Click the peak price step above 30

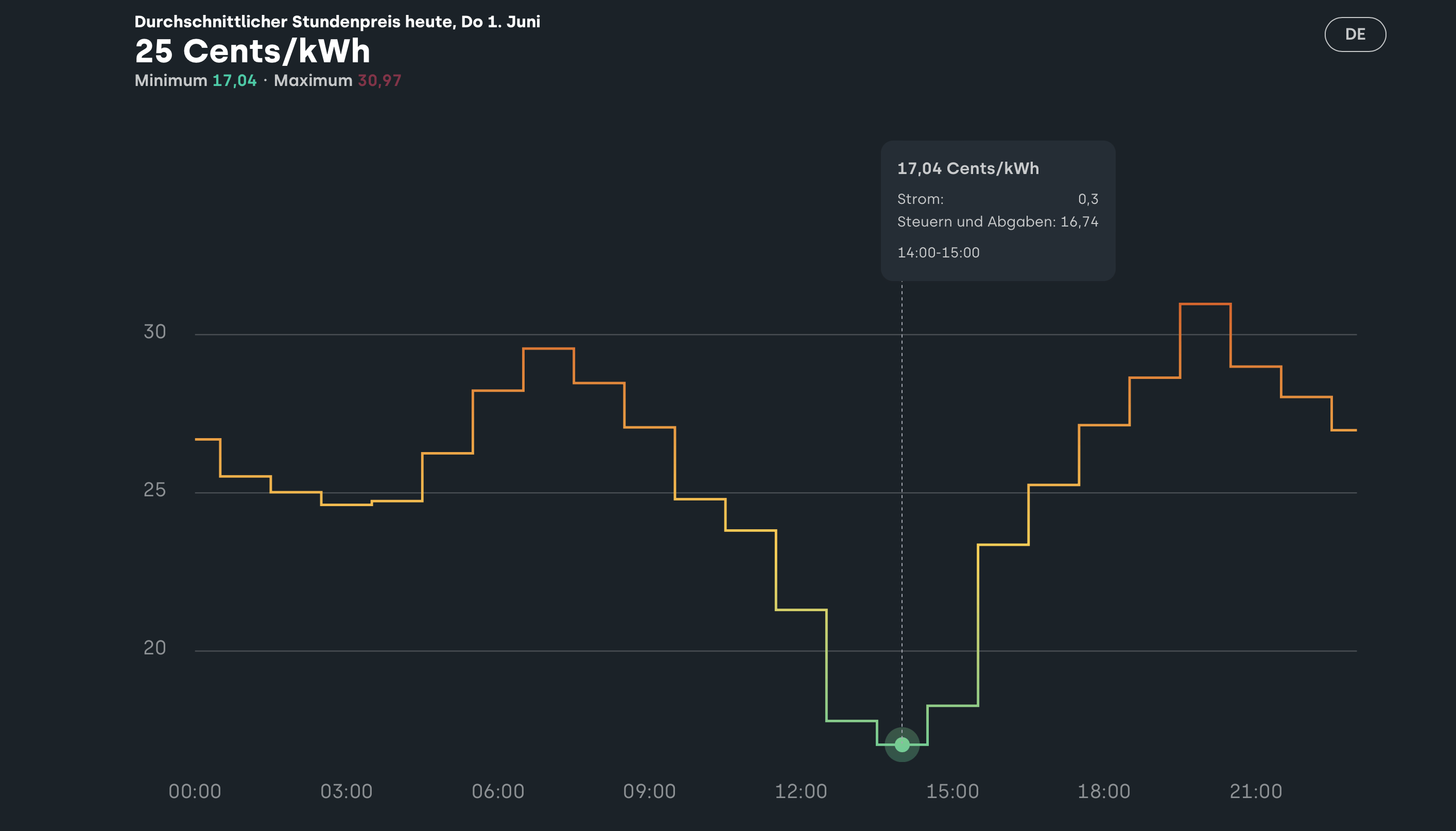coord(1205,304)
